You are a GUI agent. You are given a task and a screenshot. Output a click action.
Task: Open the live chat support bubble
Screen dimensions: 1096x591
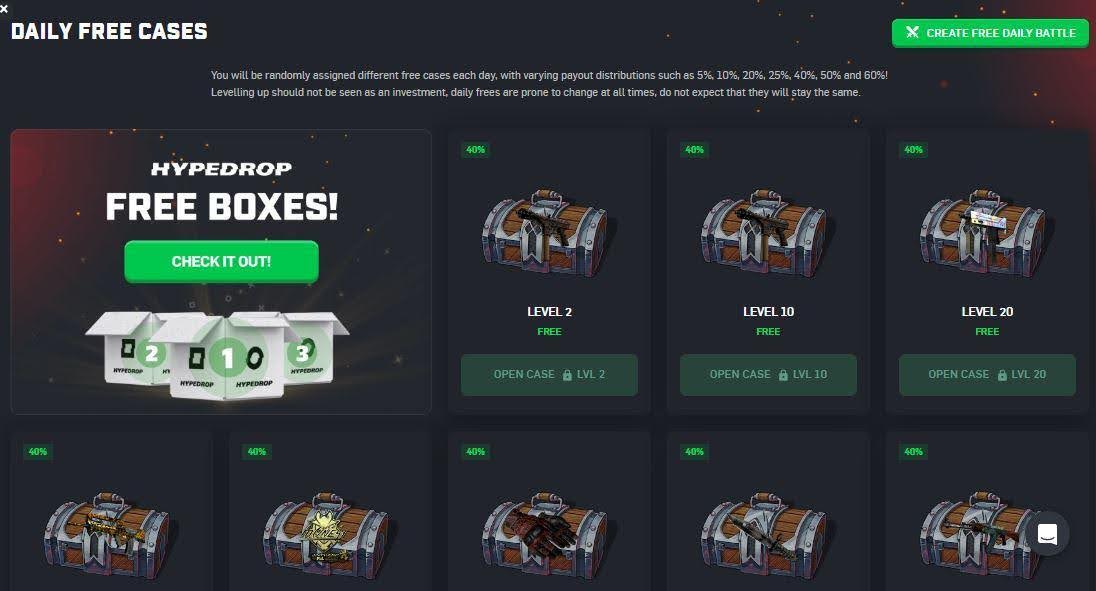tap(1047, 534)
